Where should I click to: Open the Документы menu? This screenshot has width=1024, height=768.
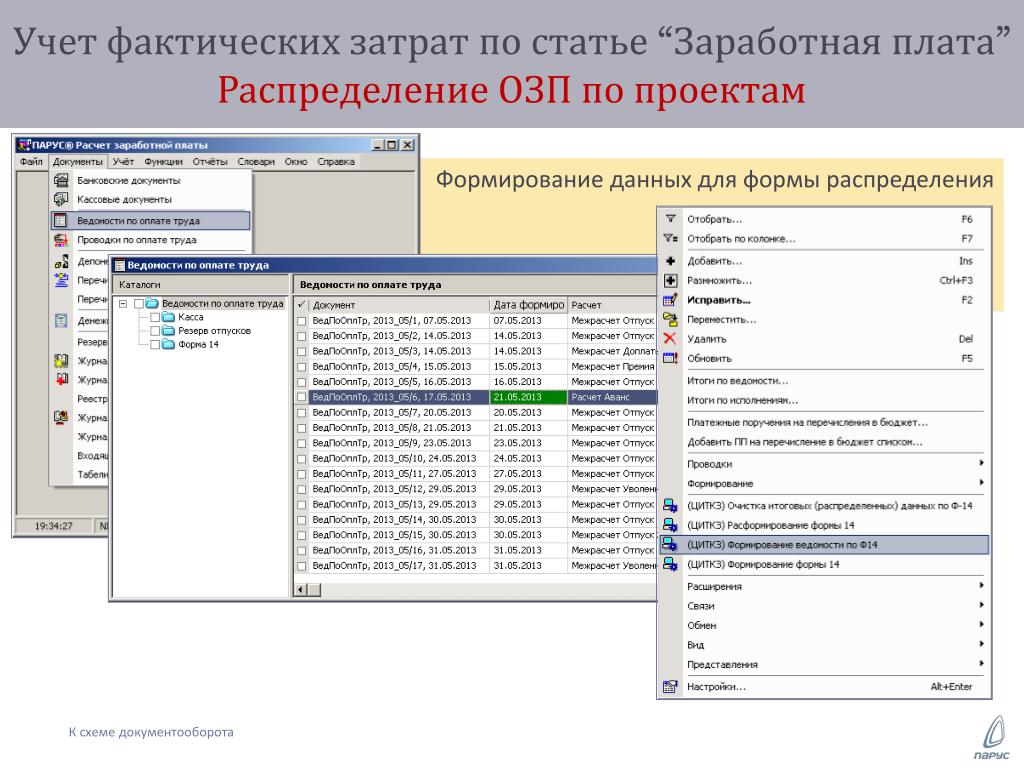(x=78, y=161)
